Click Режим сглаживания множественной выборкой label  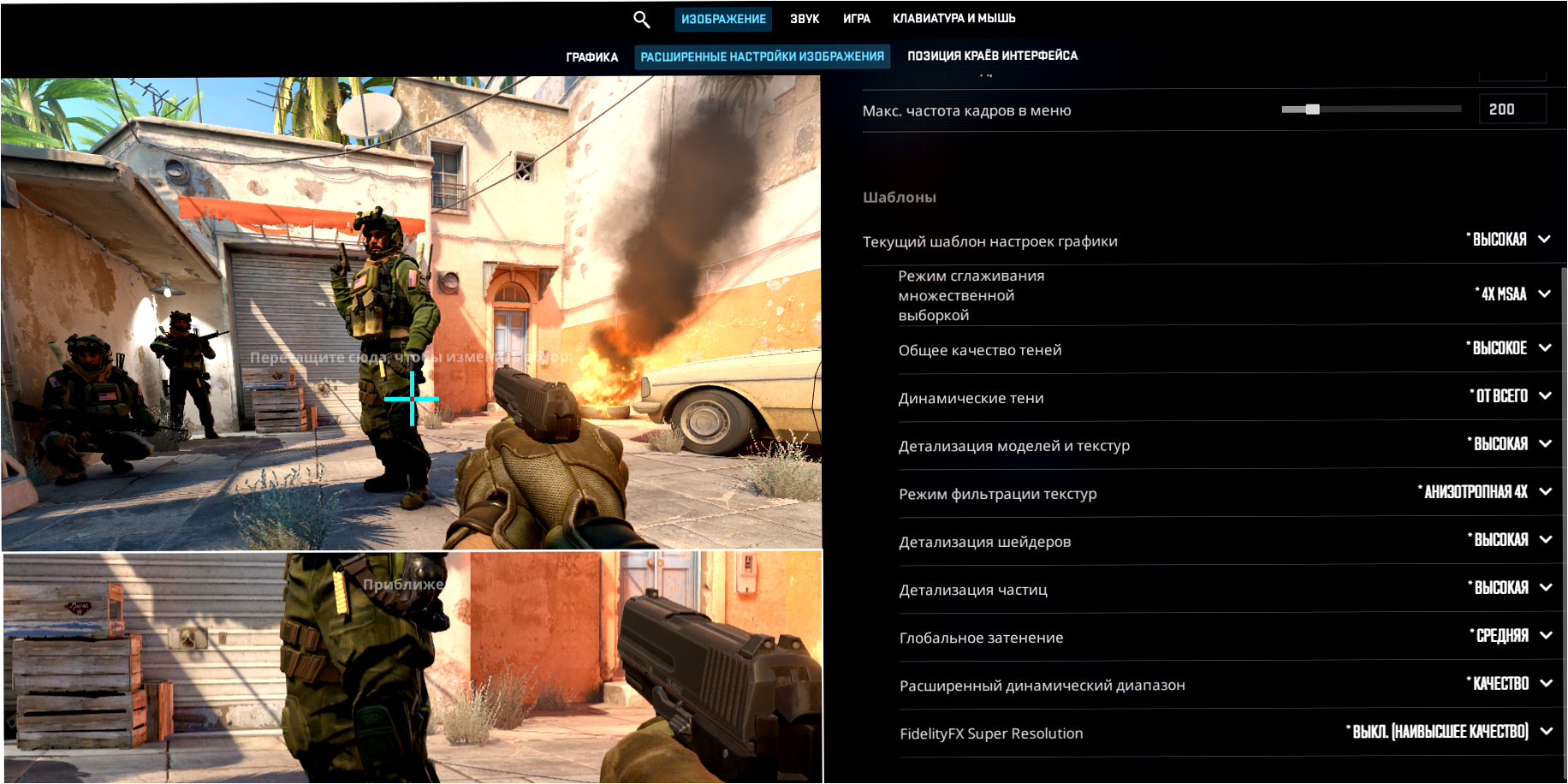pyautogui.click(x=971, y=295)
